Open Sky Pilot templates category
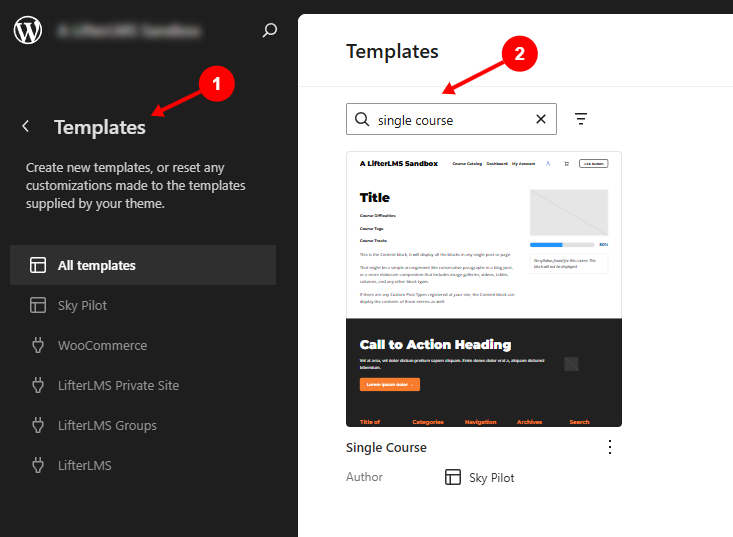Viewport: 733px width, 537px height. [143, 305]
